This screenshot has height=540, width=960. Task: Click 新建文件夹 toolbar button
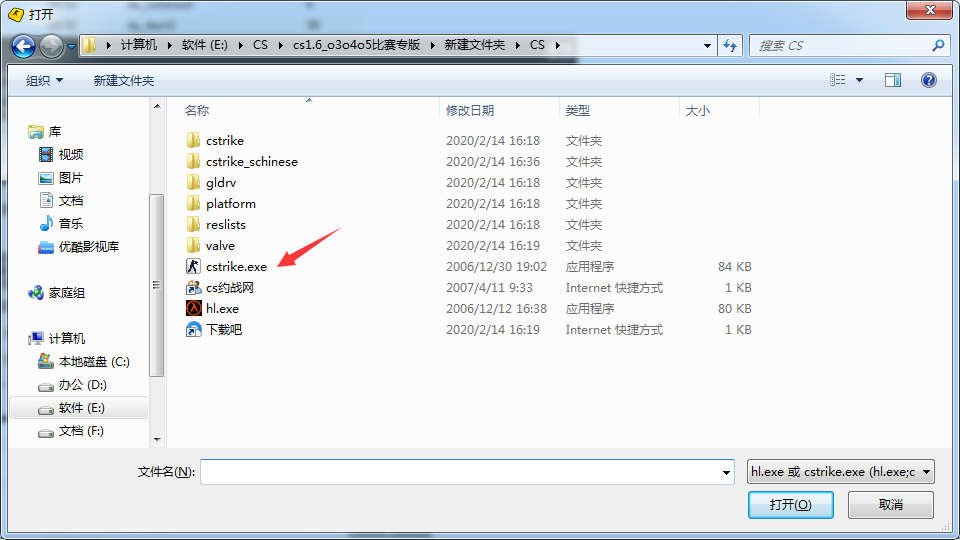pyautogui.click(x=123, y=80)
